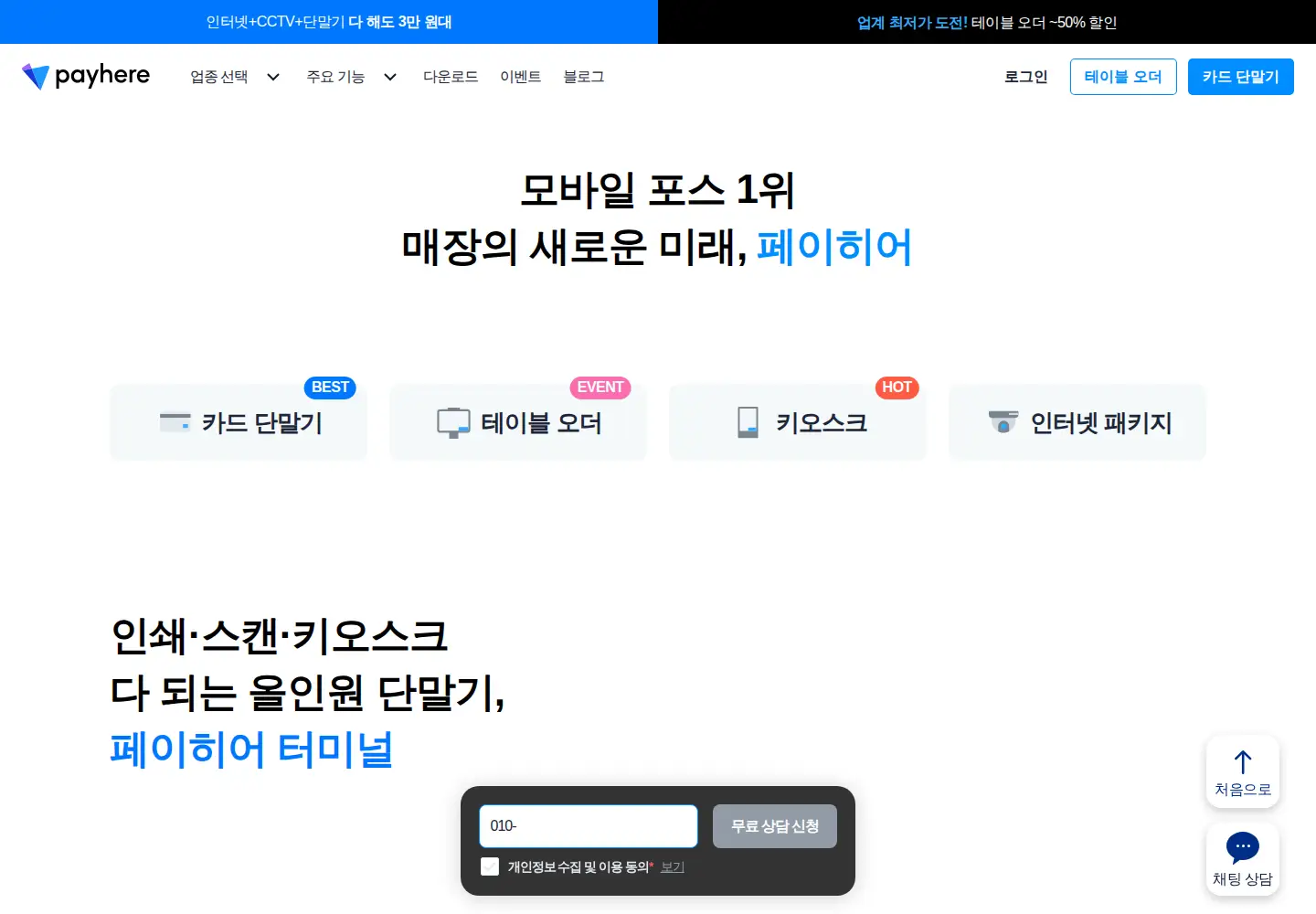Click the chat bubble 채팅 상담 icon
The height and width of the screenshot is (914, 1316).
1243,848
